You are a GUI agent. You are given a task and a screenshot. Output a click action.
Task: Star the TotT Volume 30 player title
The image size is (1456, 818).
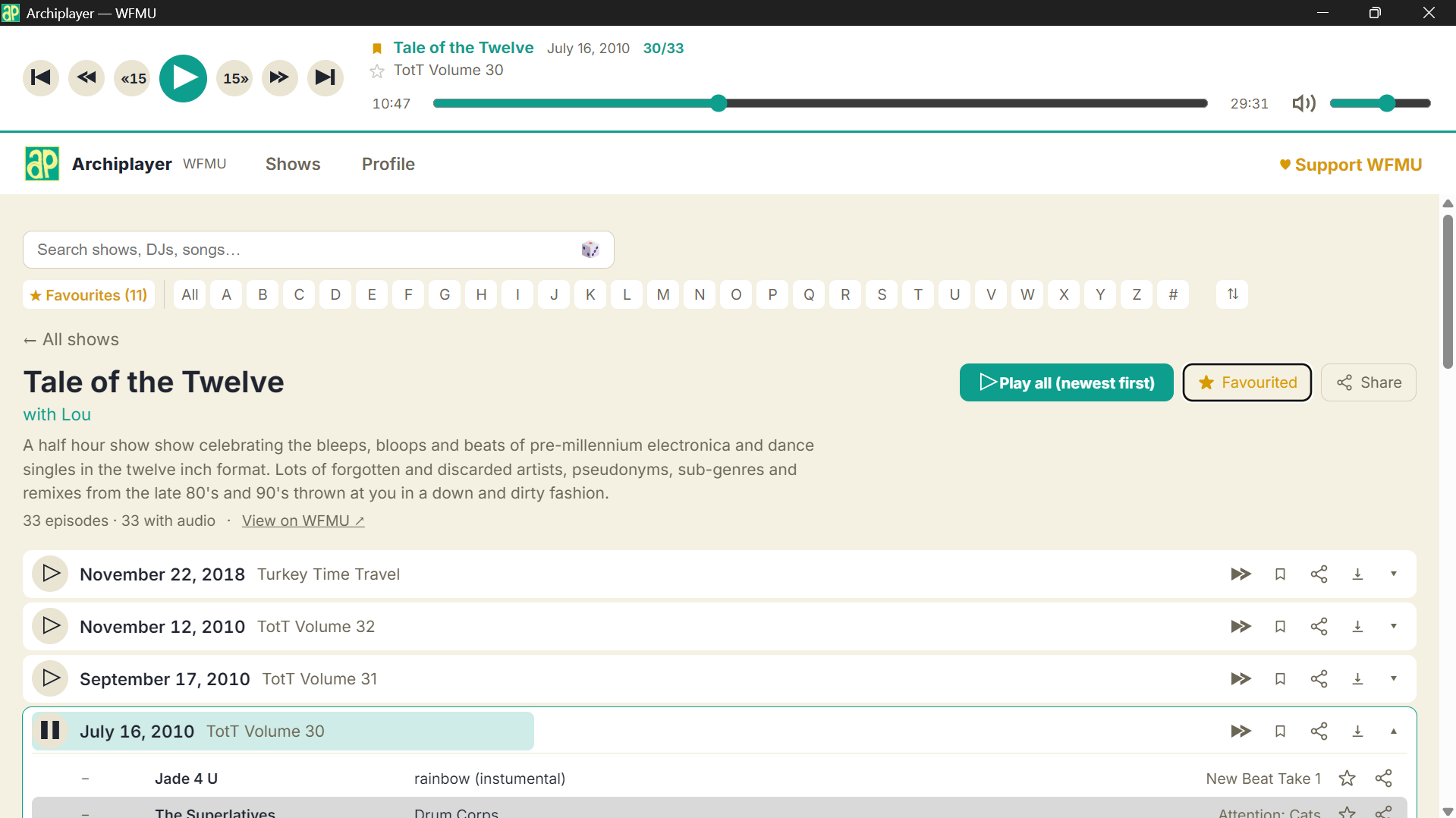pos(377,71)
